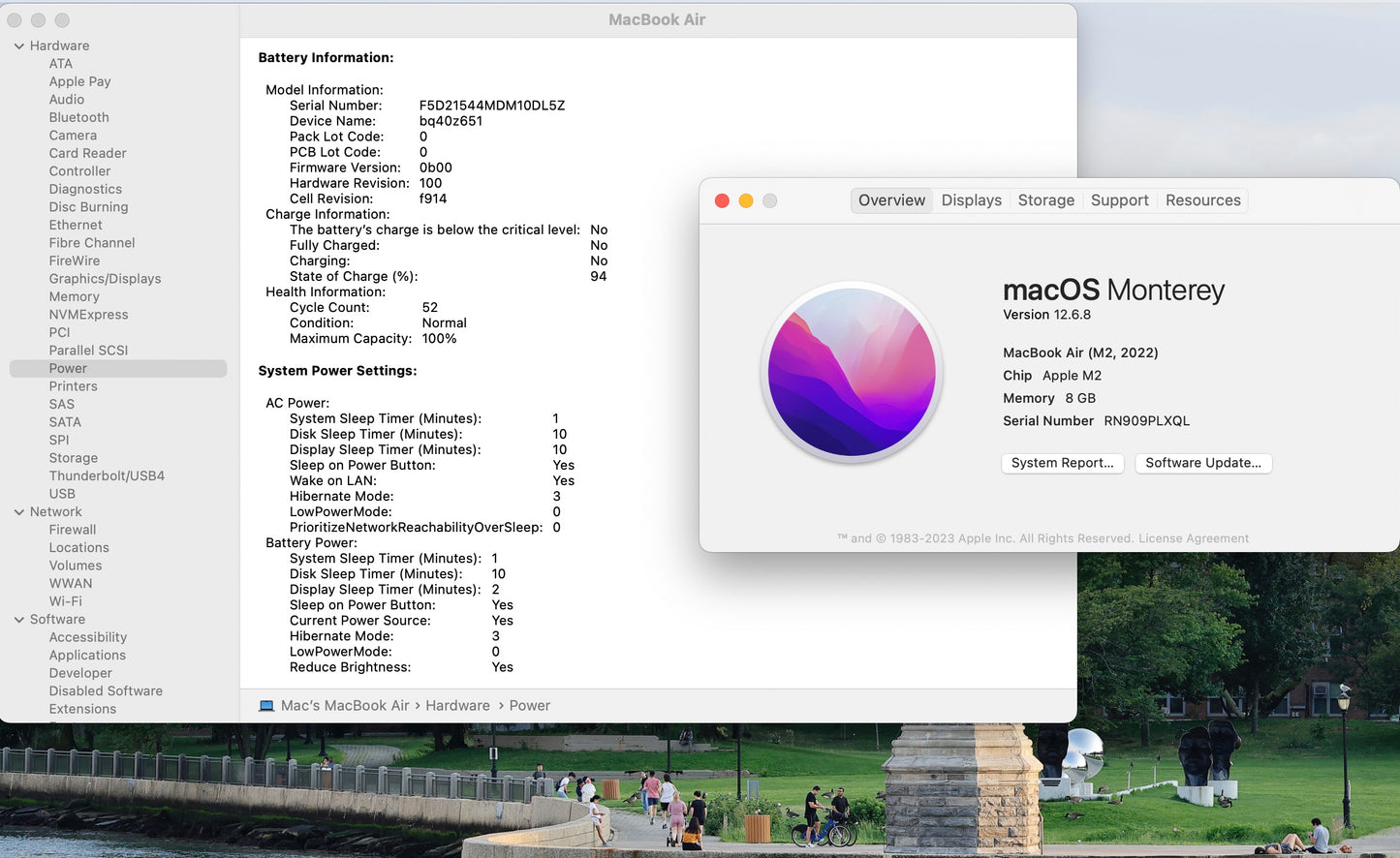Select the hardware Storage item in sidebar
This screenshot has width=1400, height=858.
pyautogui.click(x=74, y=458)
